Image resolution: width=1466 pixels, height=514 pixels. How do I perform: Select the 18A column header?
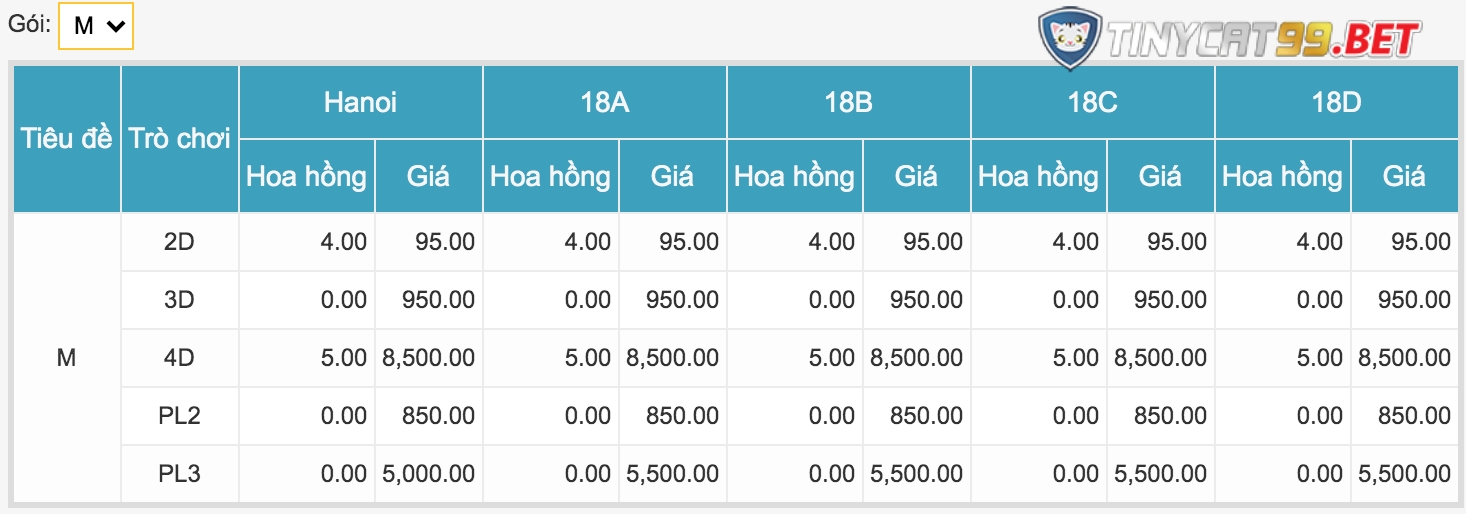tap(604, 102)
